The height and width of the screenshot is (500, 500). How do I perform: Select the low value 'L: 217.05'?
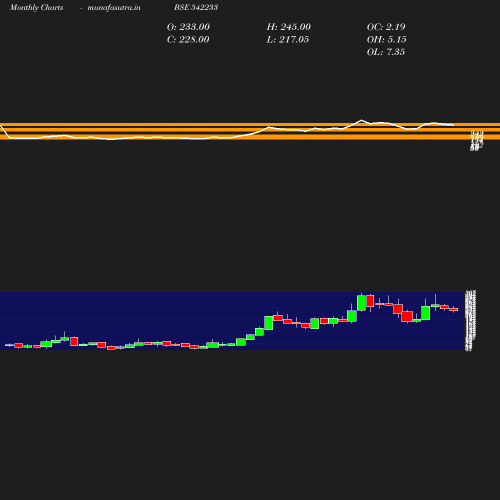[288, 40]
